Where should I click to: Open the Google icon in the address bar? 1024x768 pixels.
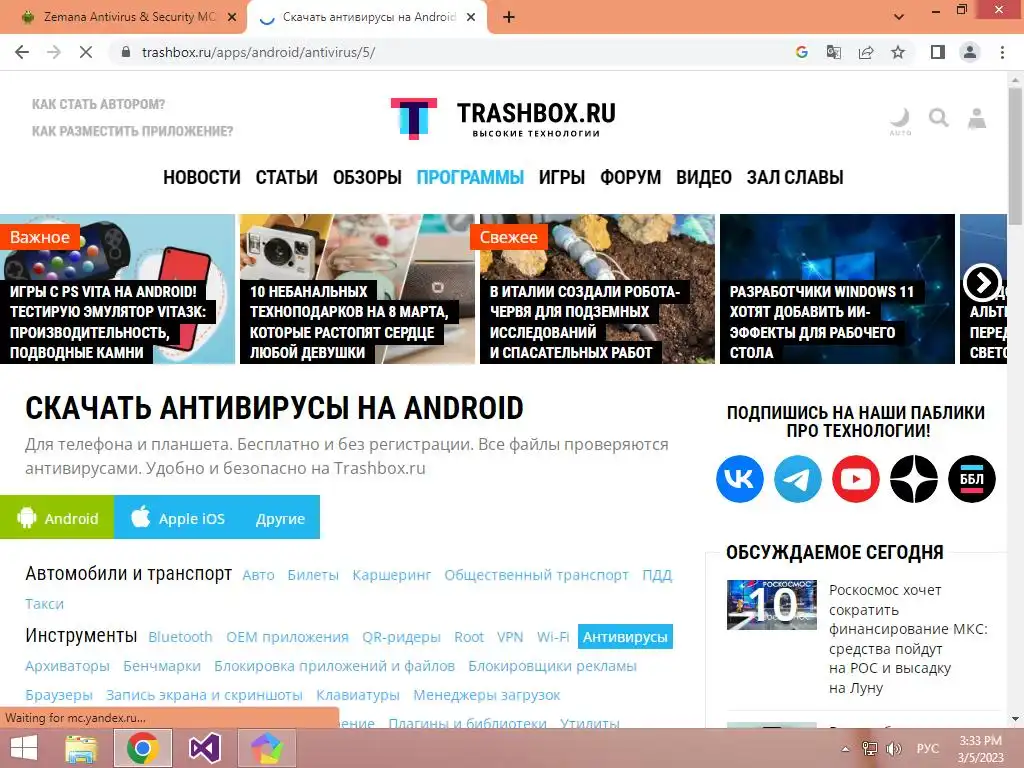(802, 52)
